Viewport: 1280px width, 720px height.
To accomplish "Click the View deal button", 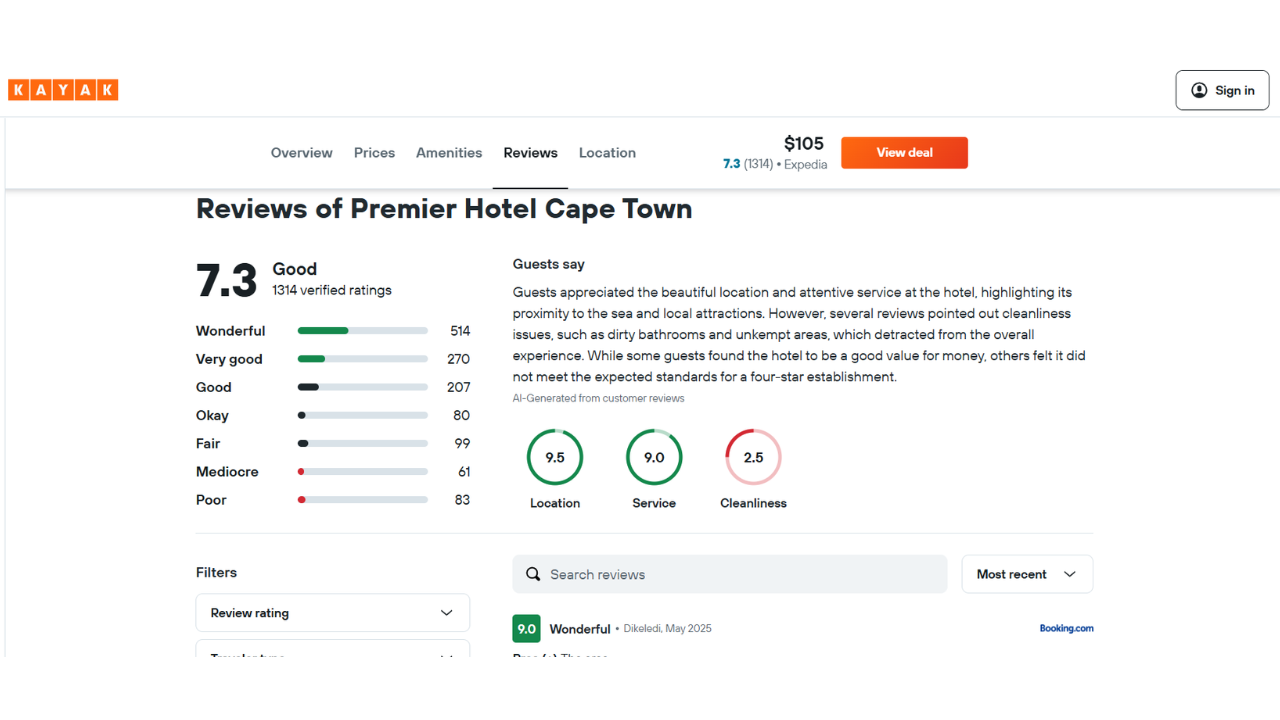I will [x=904, y=152].
